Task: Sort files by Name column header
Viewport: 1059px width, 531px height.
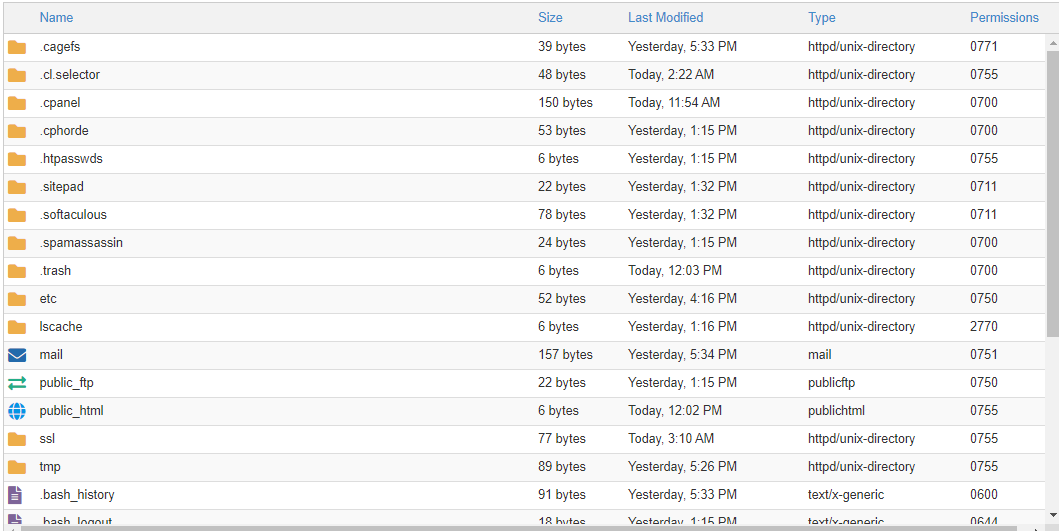Action: [x=56, y=18]
